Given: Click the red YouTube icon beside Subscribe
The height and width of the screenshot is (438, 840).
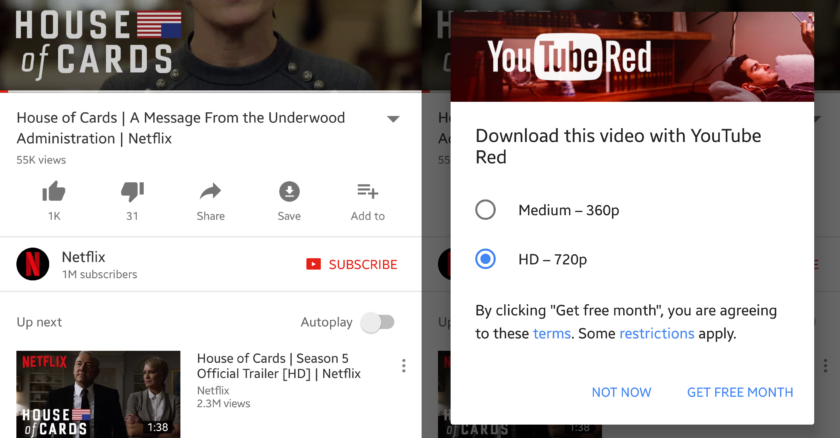Looking at the screenshot, I should pyautogui.click(x=313, y=264).
